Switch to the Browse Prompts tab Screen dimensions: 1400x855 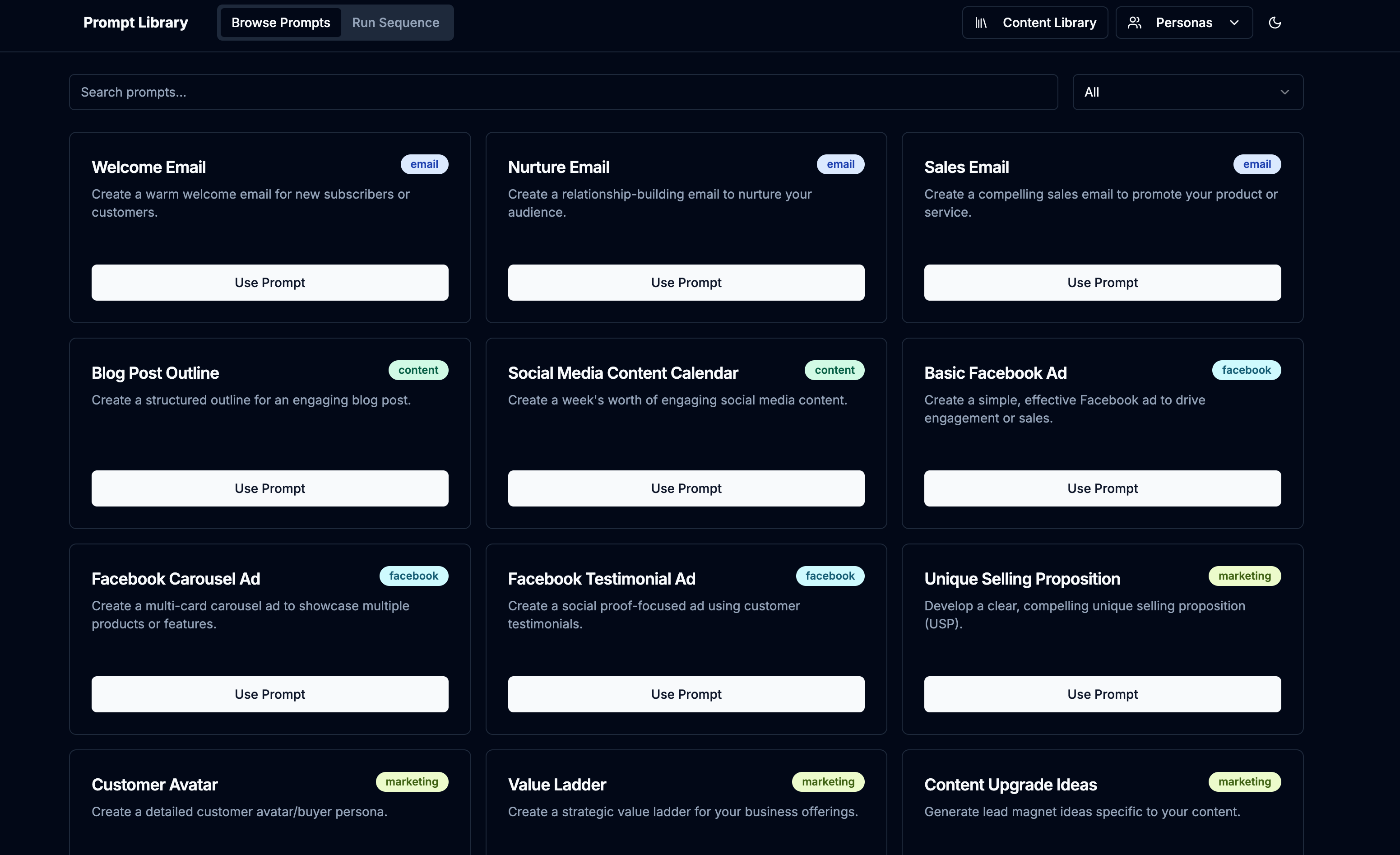[281, 23]
